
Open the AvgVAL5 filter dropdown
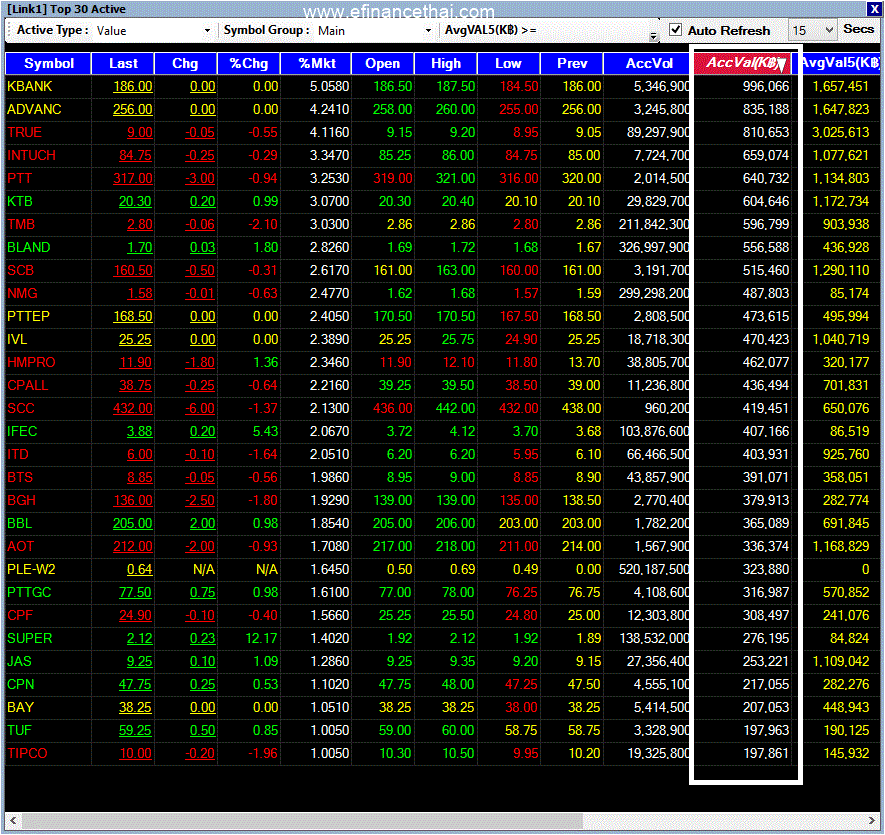point(653,36)
